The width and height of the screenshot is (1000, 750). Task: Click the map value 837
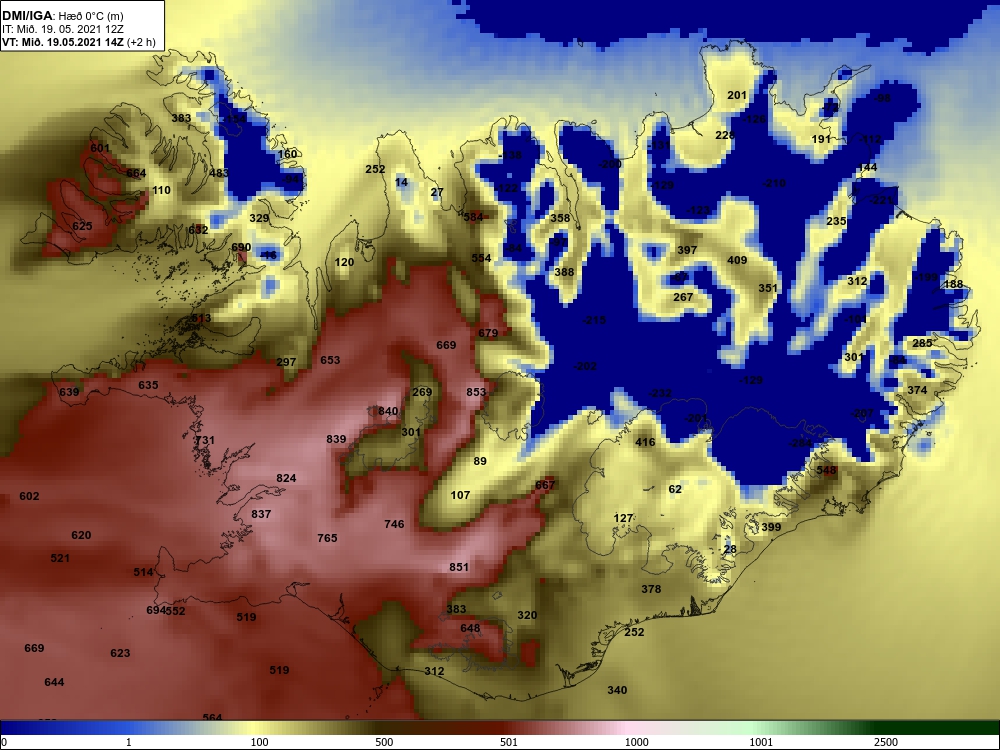pos(261,514)
